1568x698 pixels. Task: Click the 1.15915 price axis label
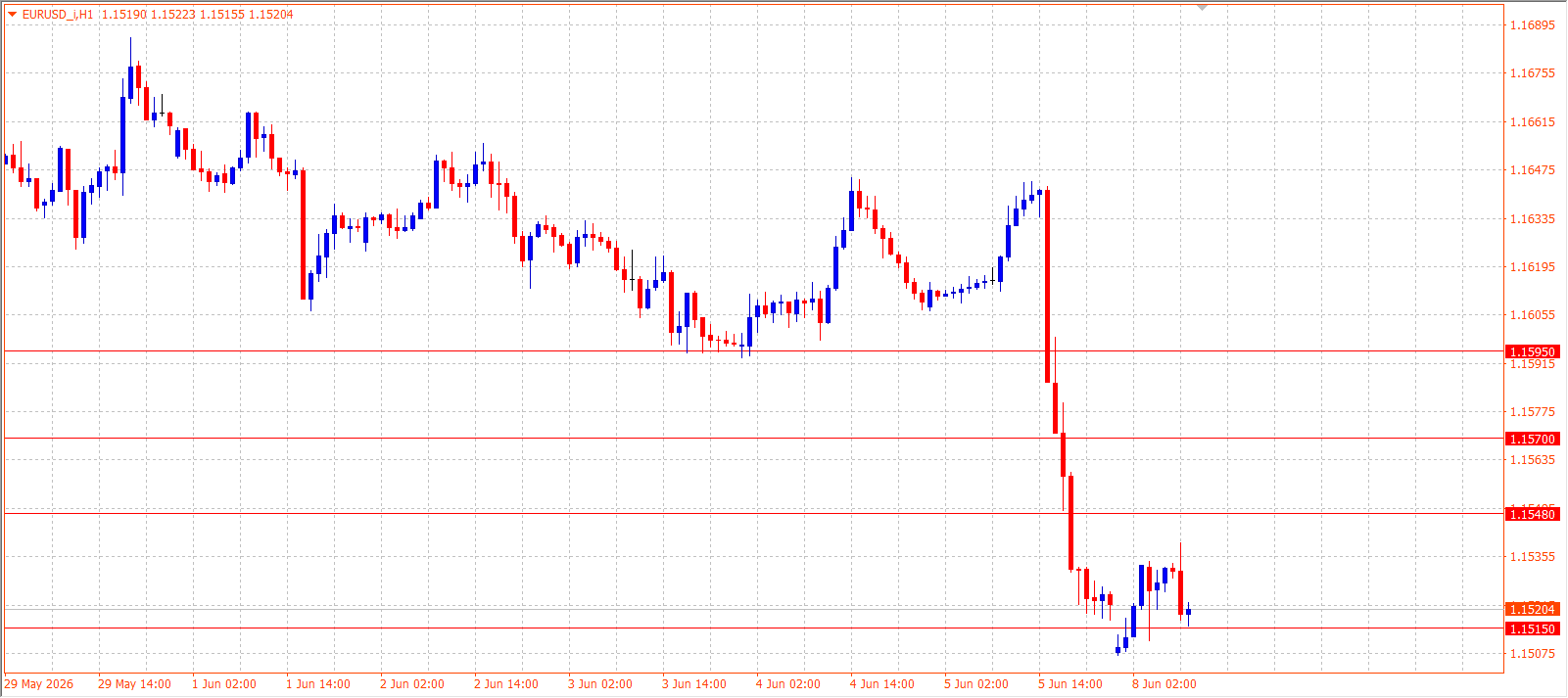point(1532,364)
